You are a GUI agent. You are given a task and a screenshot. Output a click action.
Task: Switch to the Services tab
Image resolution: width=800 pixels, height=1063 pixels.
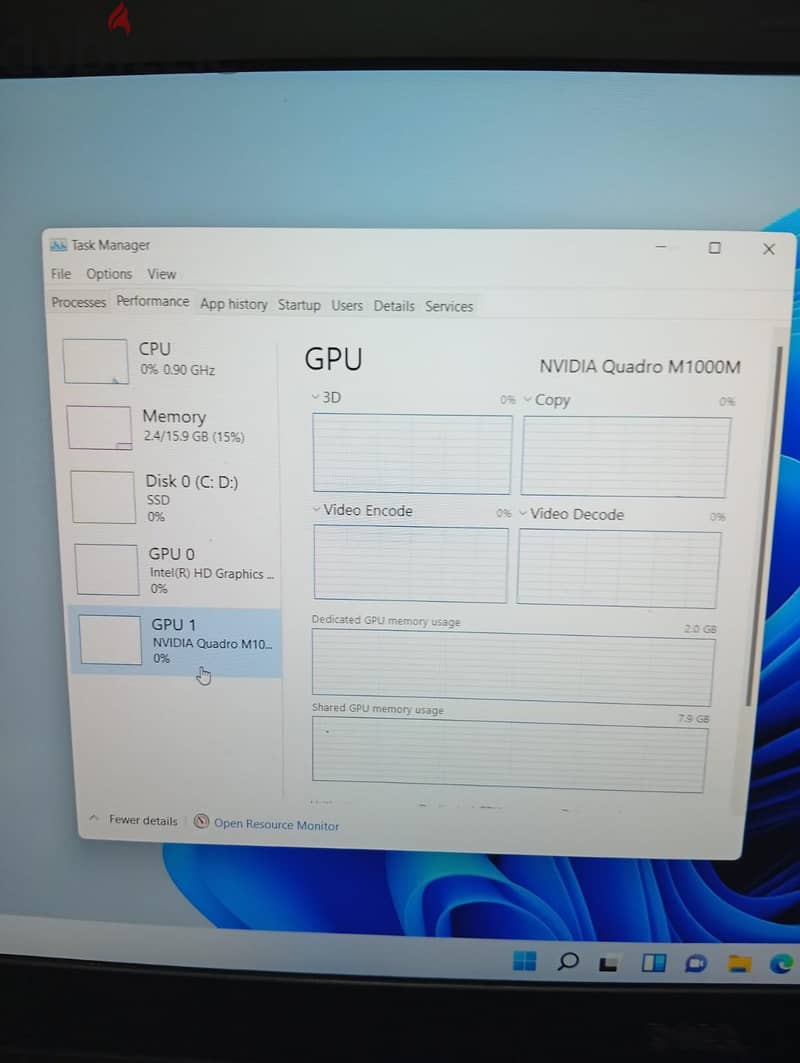click(x=449, y=306)
